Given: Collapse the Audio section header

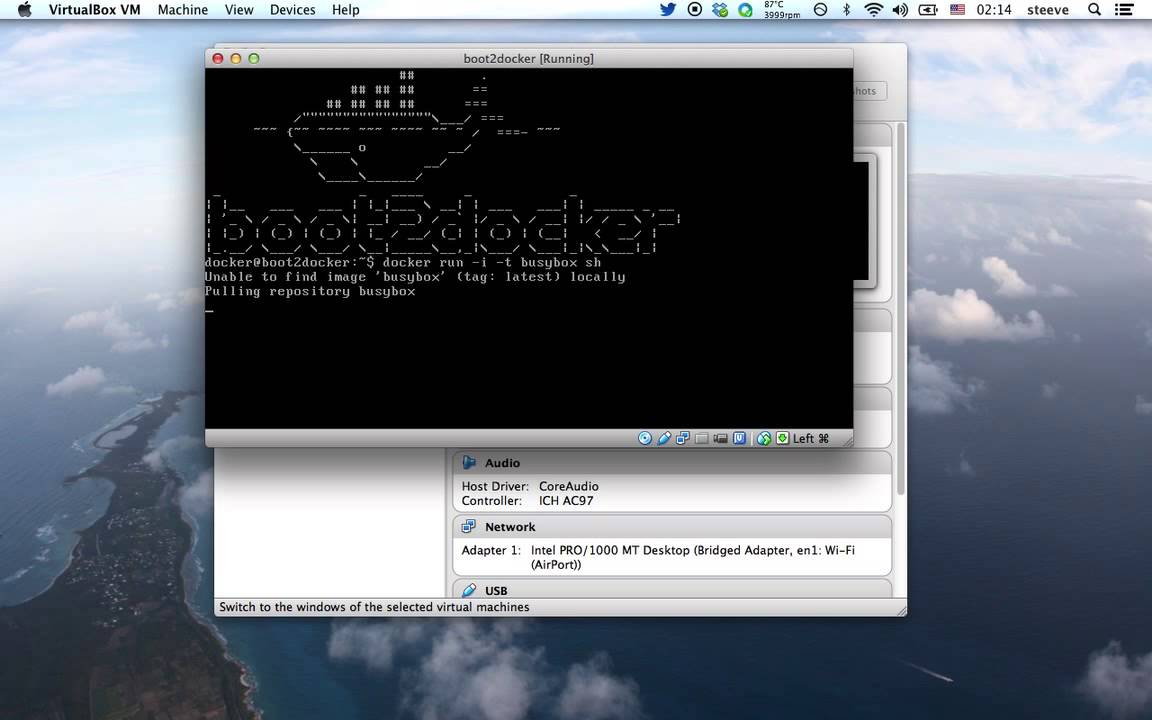Looking at the screenshot, I should 502,462.
